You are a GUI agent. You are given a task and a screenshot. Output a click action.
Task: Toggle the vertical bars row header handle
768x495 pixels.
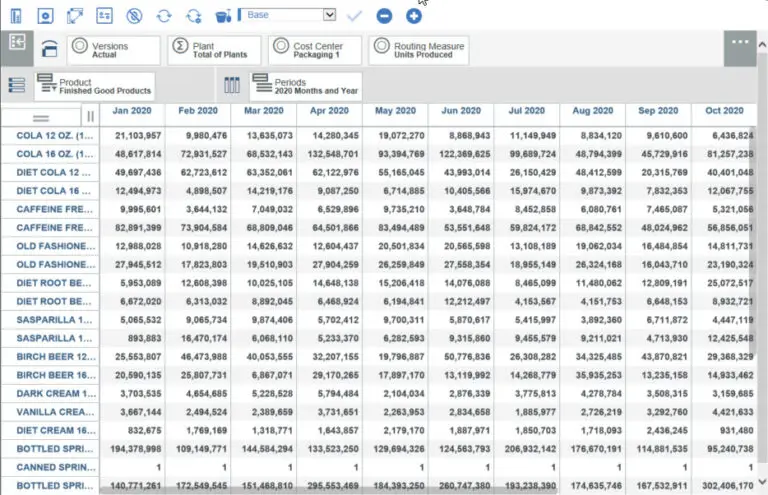pos(90,116)
